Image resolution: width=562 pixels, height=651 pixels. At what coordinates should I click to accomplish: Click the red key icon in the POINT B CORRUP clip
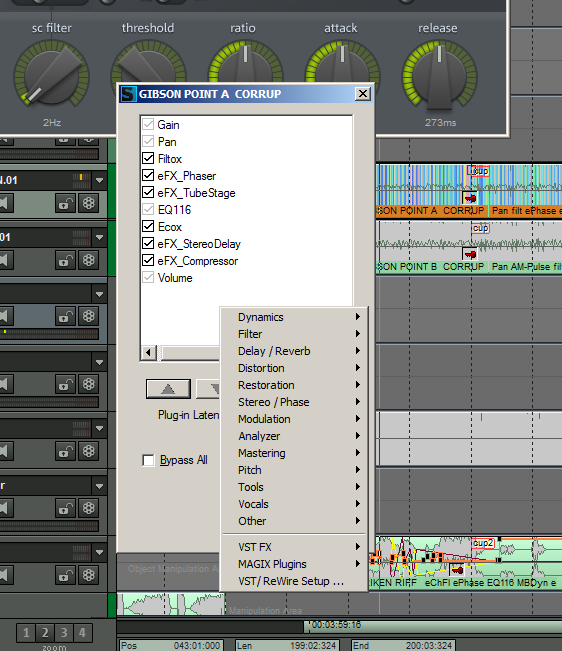pyautogui.click(x=470, y=254)
